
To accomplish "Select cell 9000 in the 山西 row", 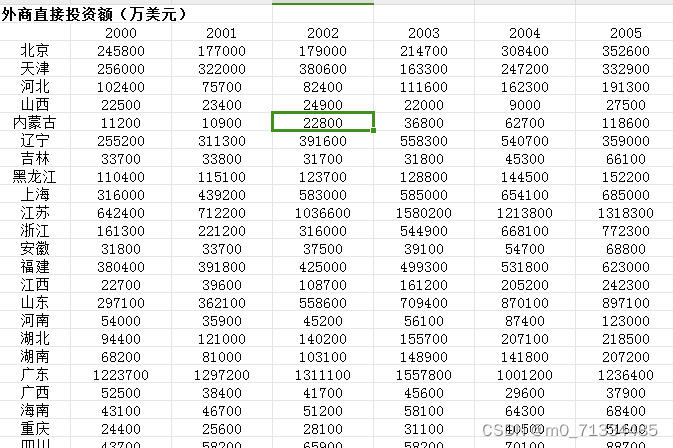I will pyautogui.click(x=524, y=105).
